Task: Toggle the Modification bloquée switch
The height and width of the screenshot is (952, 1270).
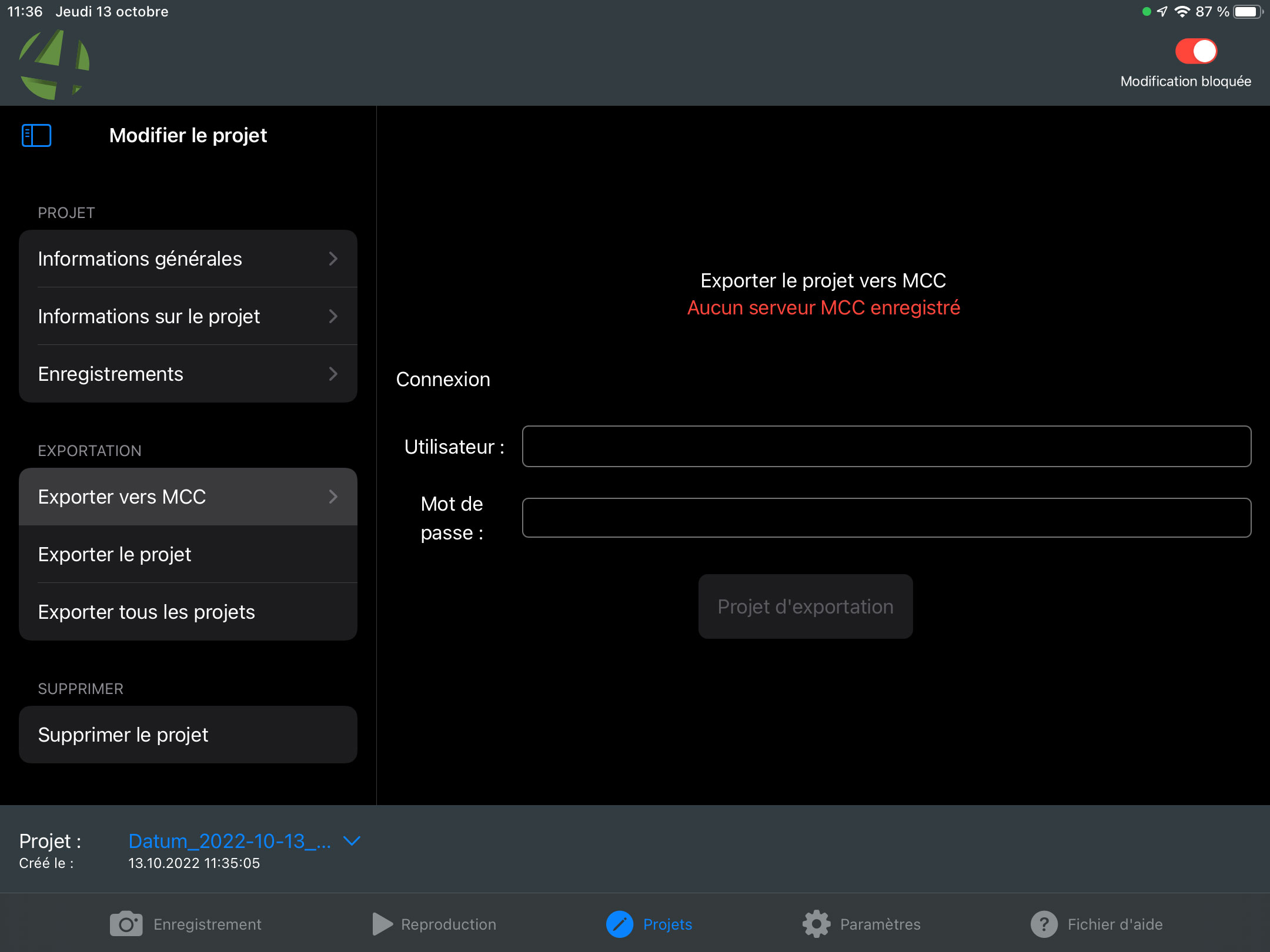Action: [x=1195, y=52]
